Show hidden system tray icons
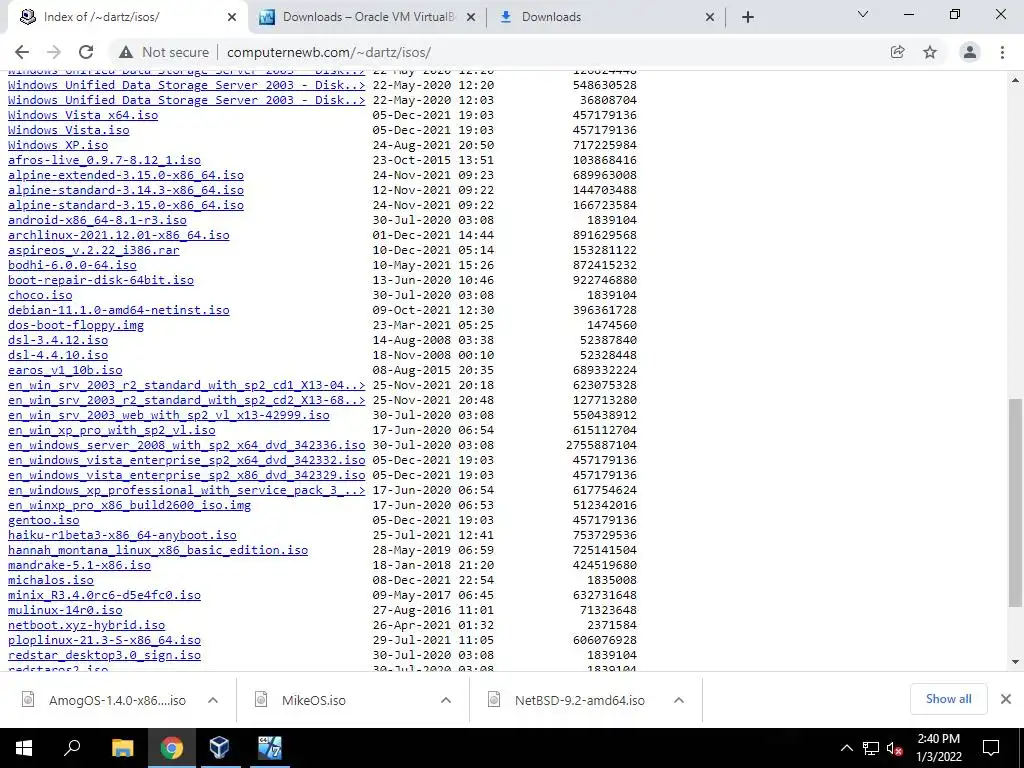The width and height of the screenshot is (1024, 768). point(846,748)
